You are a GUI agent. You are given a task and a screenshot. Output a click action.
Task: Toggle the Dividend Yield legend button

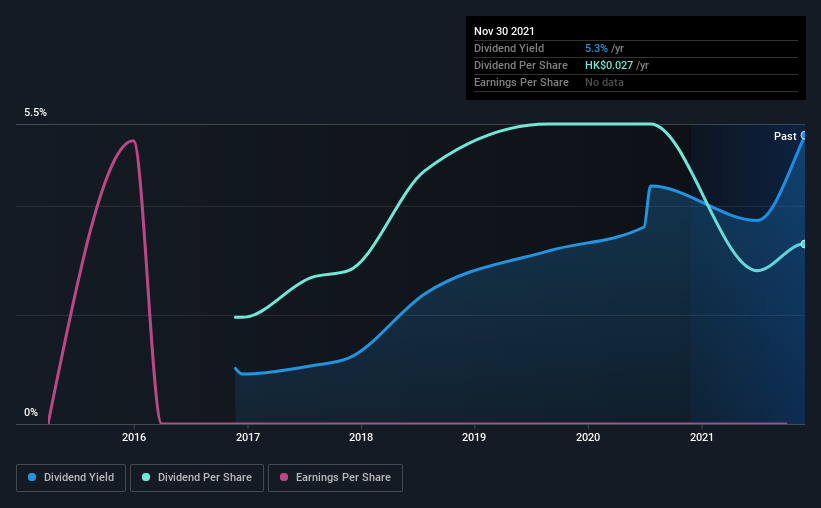coord(71,478)
